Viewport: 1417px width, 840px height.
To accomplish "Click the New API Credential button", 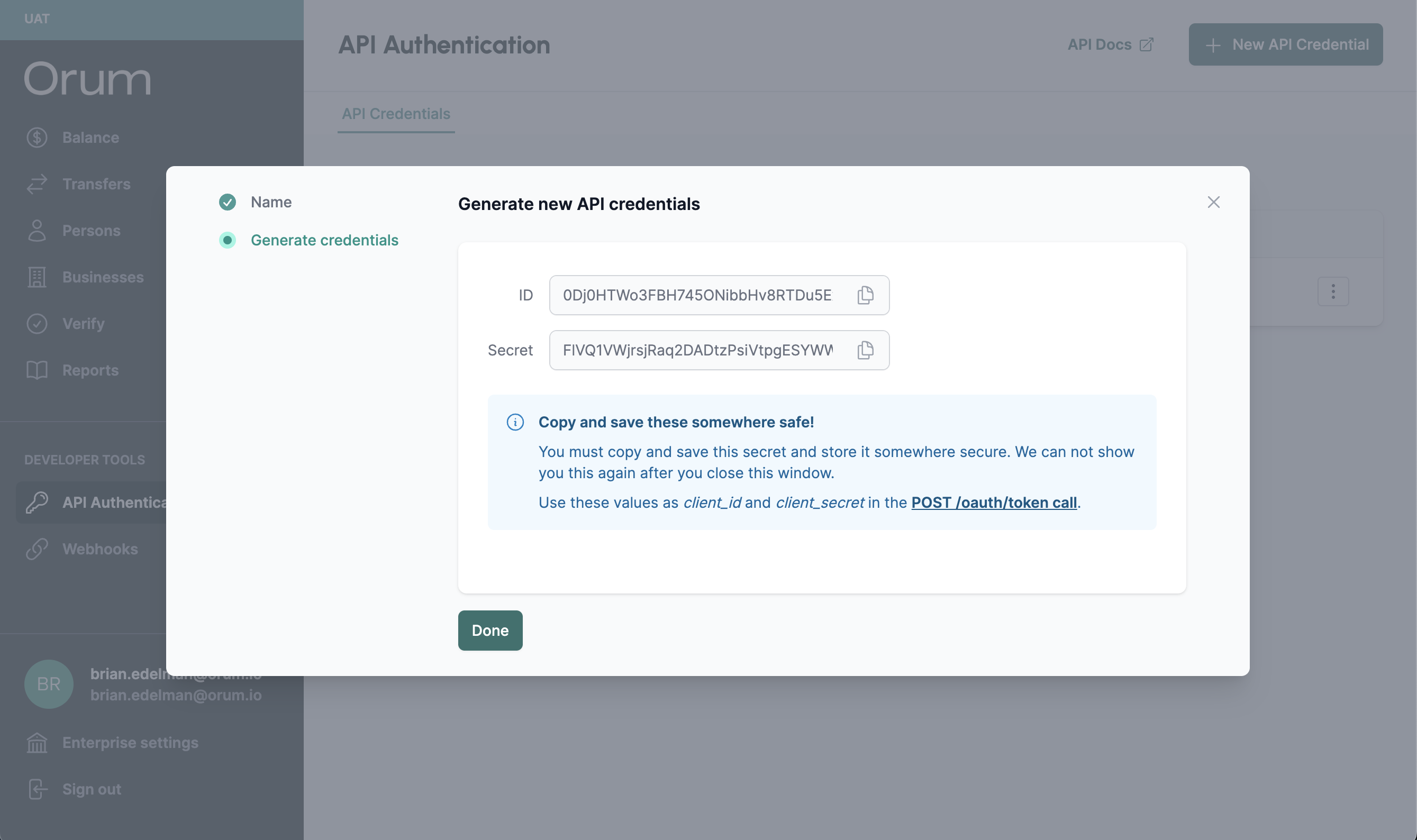I will tap(1286, 44).
